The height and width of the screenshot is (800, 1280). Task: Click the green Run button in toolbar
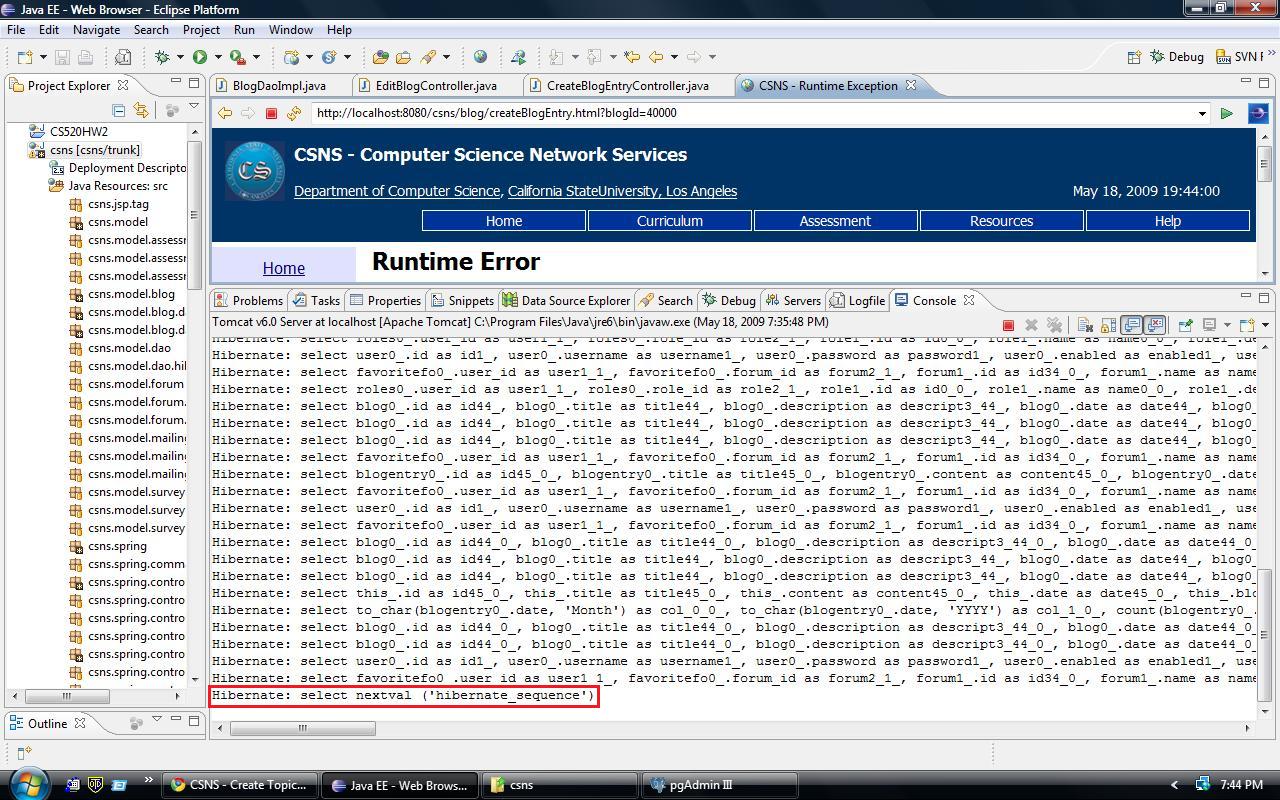[200, 57]
